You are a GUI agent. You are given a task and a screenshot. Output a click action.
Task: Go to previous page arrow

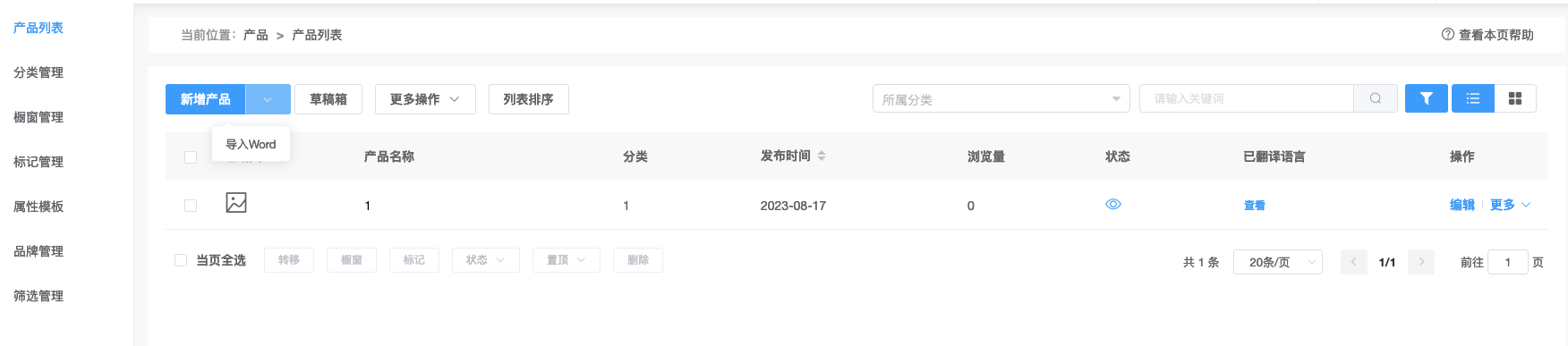(1354, 262)
